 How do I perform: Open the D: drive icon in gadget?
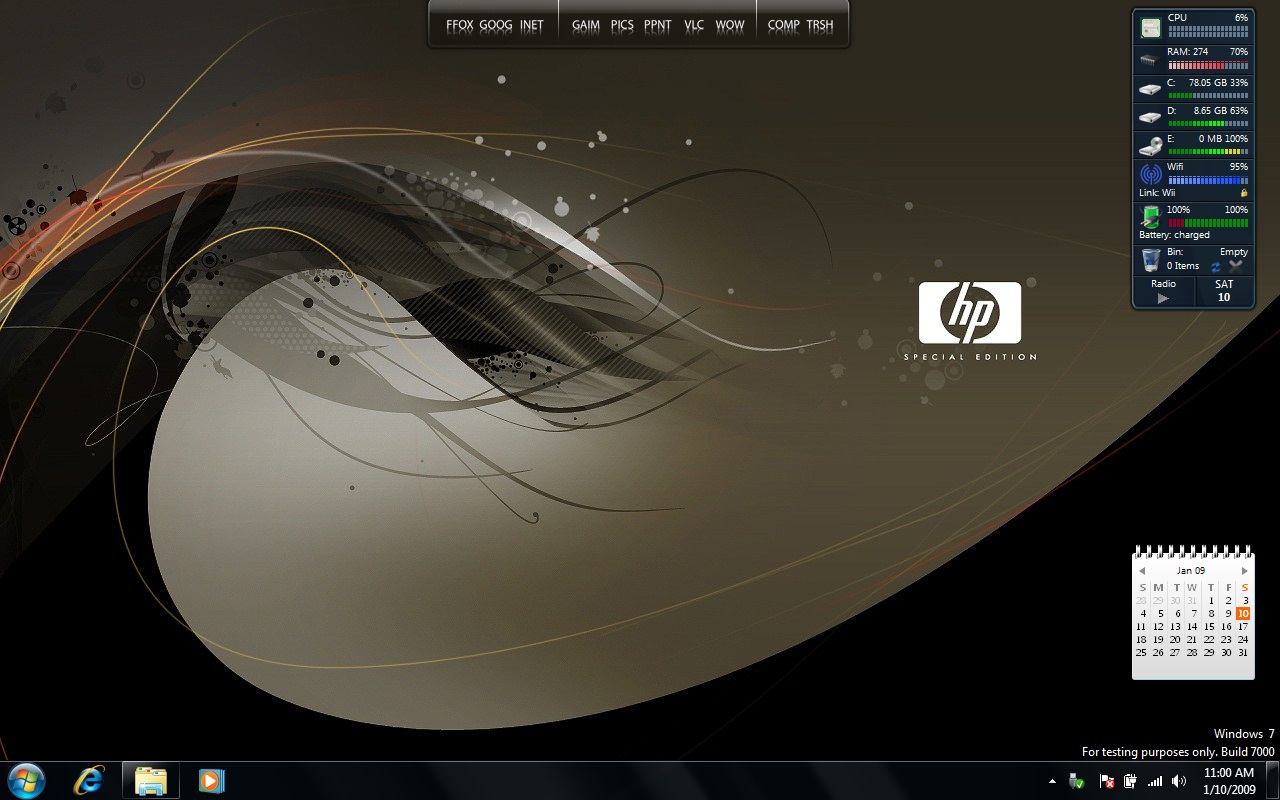coord(1151,117)
